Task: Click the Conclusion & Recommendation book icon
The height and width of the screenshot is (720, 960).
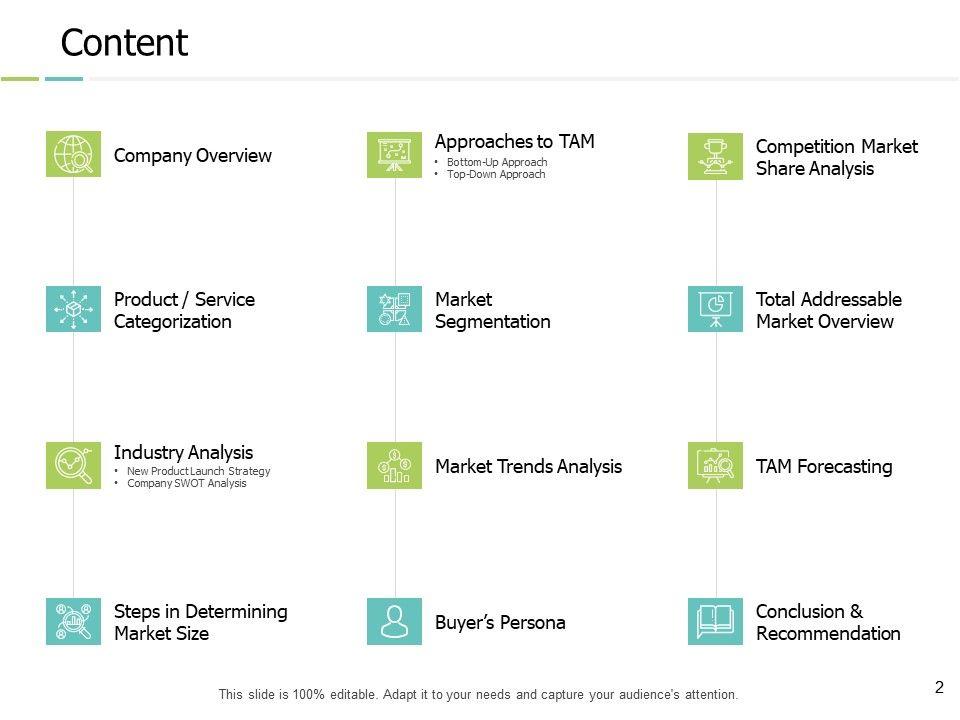Action: (x=716, y=621)
